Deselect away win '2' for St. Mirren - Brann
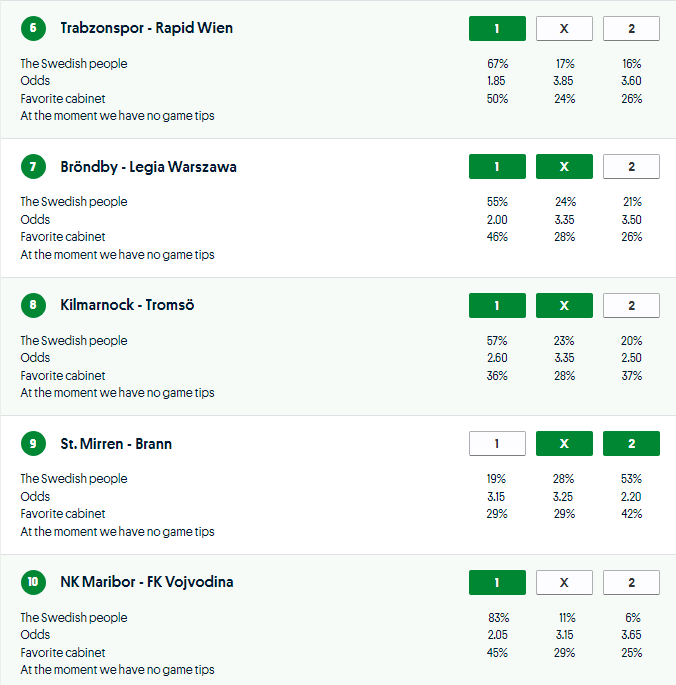This screenshot has width=676, height=685. pyautogui.click(x=631, y=443)
